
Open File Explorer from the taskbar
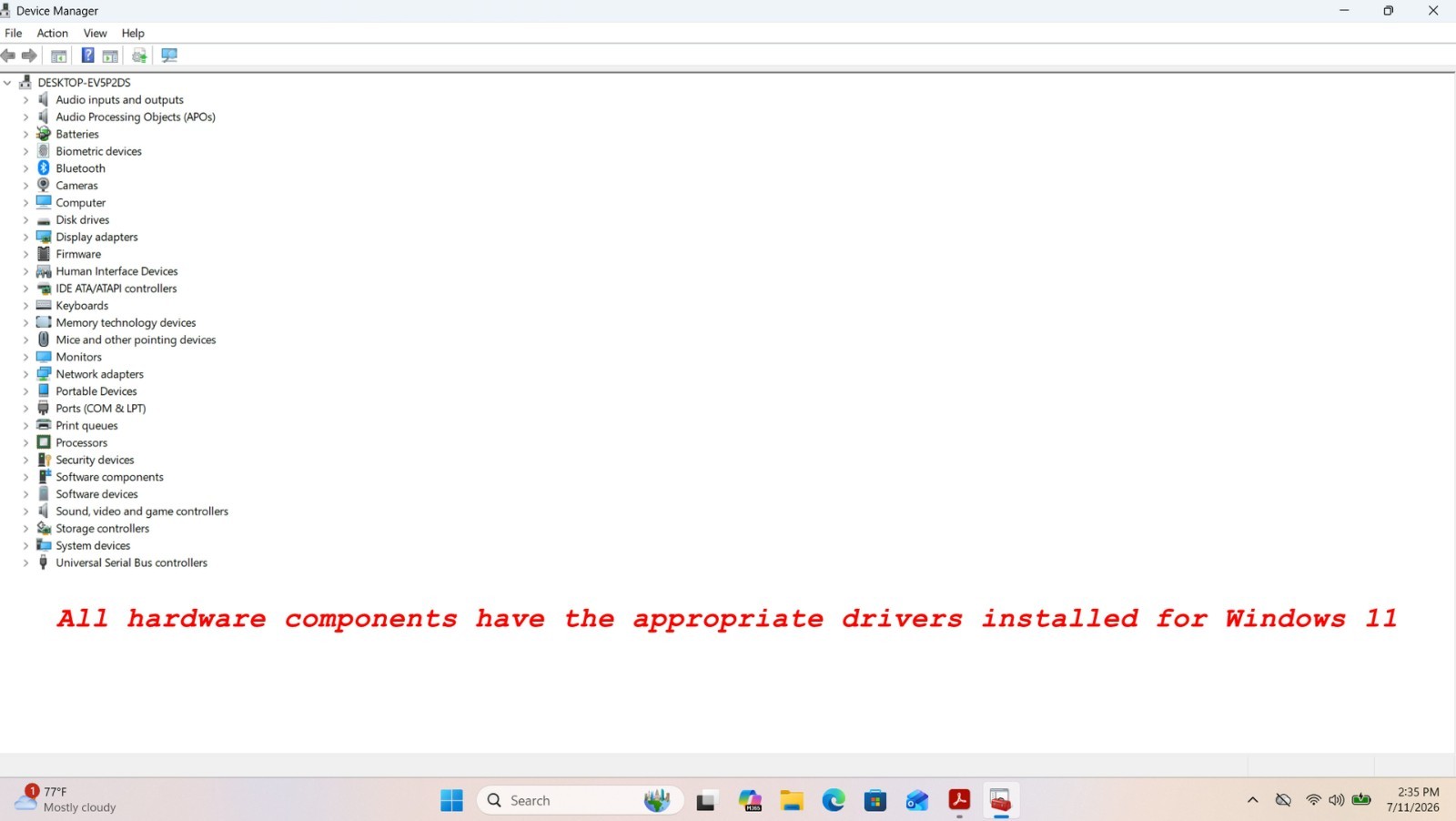point(792,800)
